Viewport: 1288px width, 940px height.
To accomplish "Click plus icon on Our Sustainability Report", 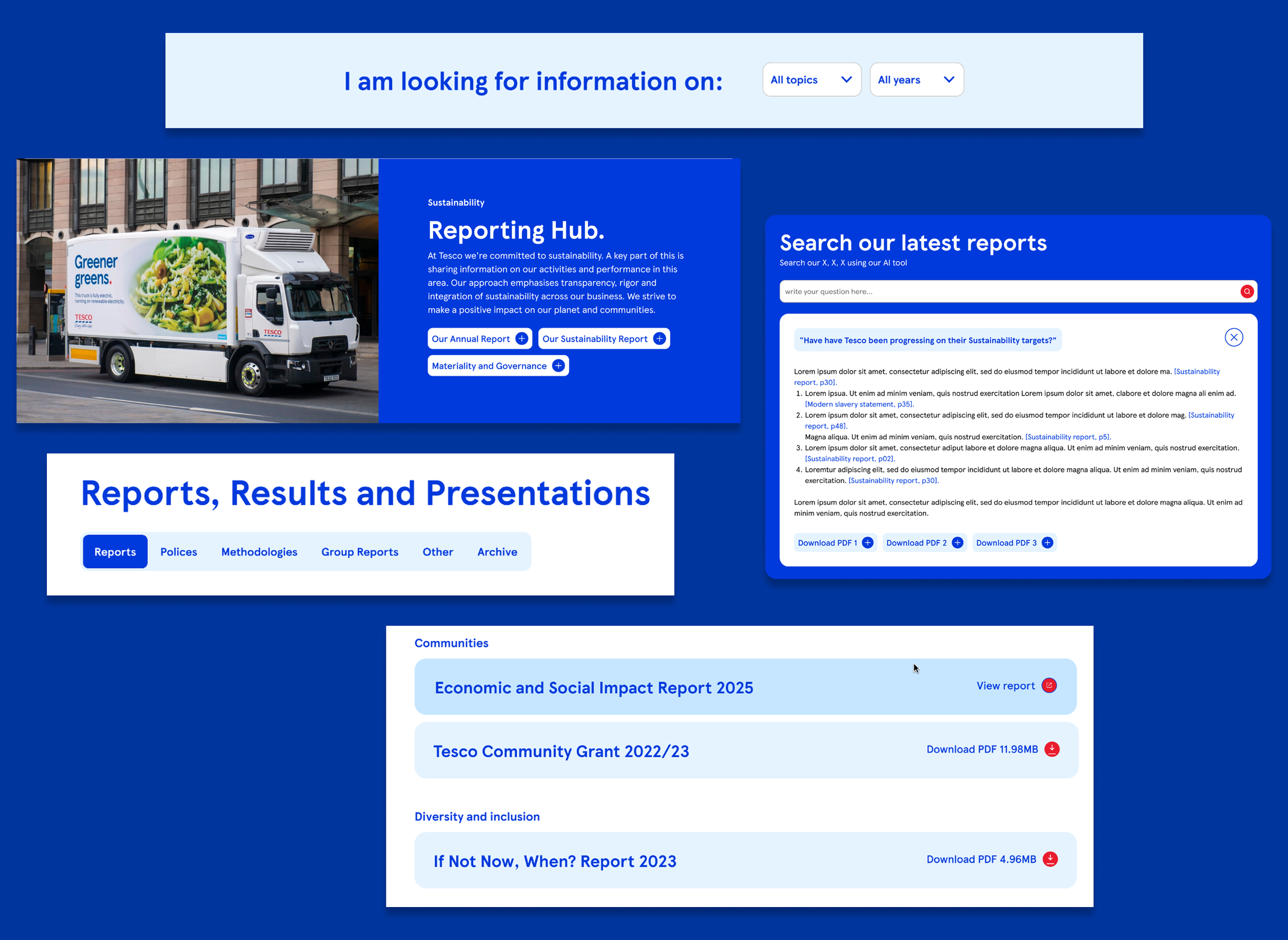I will tap(659, 338).
